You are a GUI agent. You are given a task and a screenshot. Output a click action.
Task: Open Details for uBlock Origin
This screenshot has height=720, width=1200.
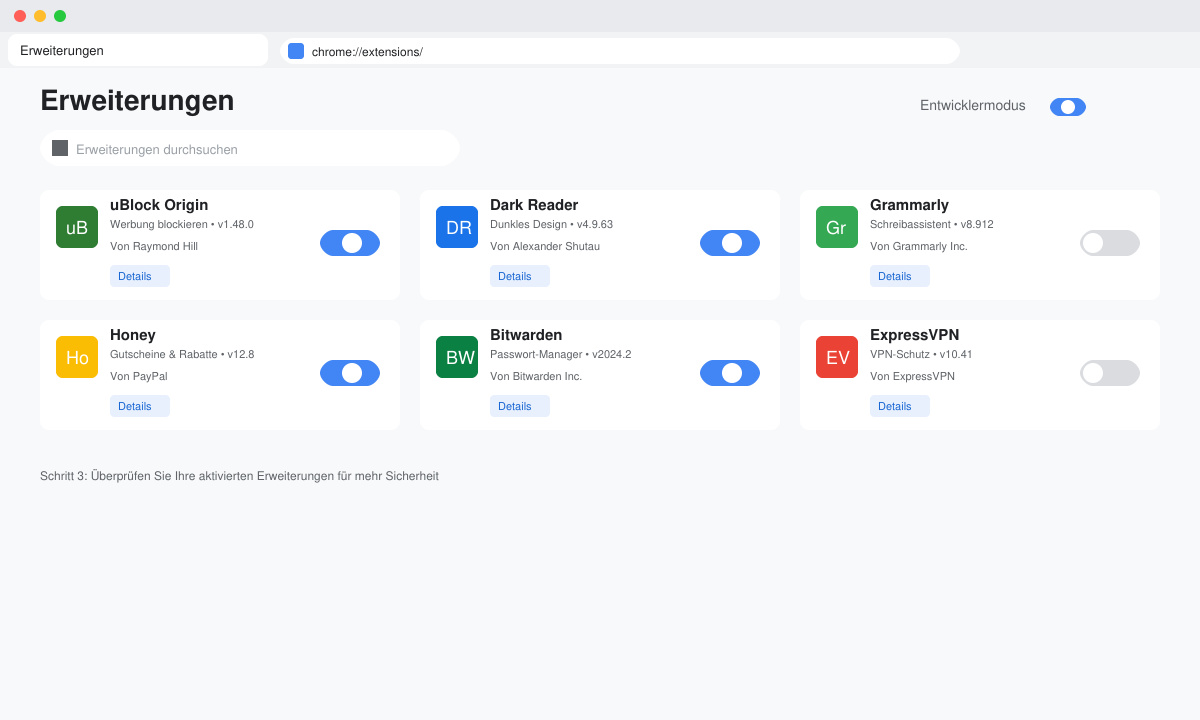coord(140,276)
